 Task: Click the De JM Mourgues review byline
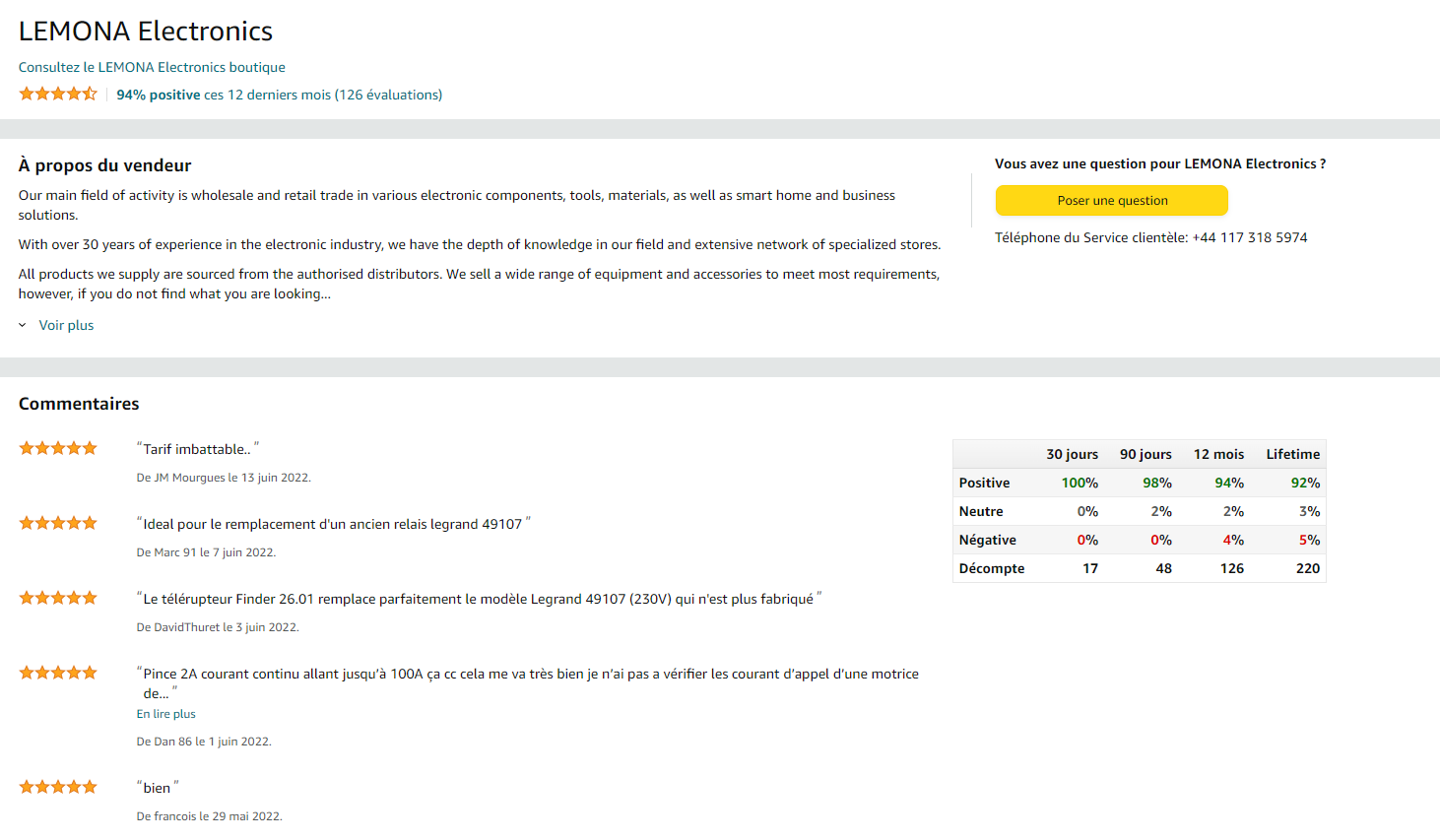(224, 478)
